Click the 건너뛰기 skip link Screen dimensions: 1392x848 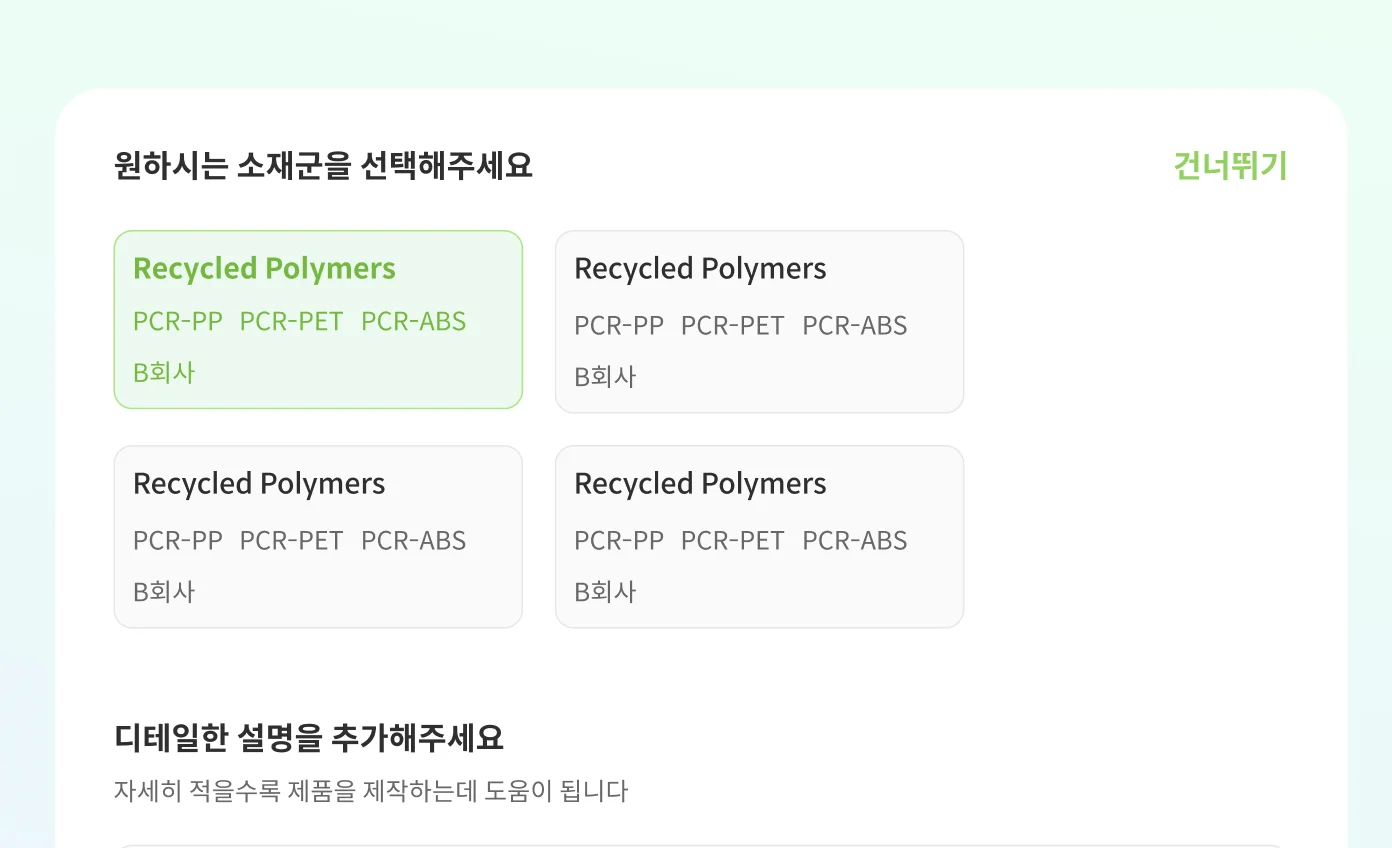click(1229, 166)
